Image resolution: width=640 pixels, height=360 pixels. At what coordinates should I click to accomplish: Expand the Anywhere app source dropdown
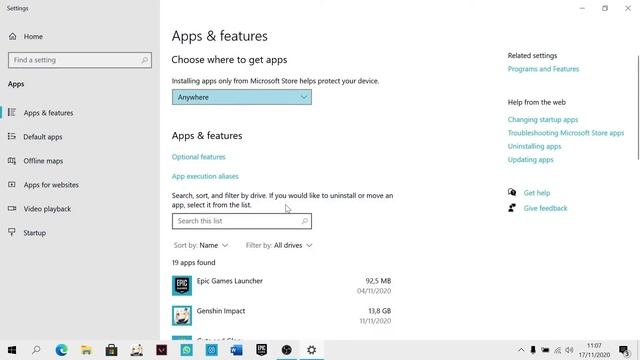[242, 97]
